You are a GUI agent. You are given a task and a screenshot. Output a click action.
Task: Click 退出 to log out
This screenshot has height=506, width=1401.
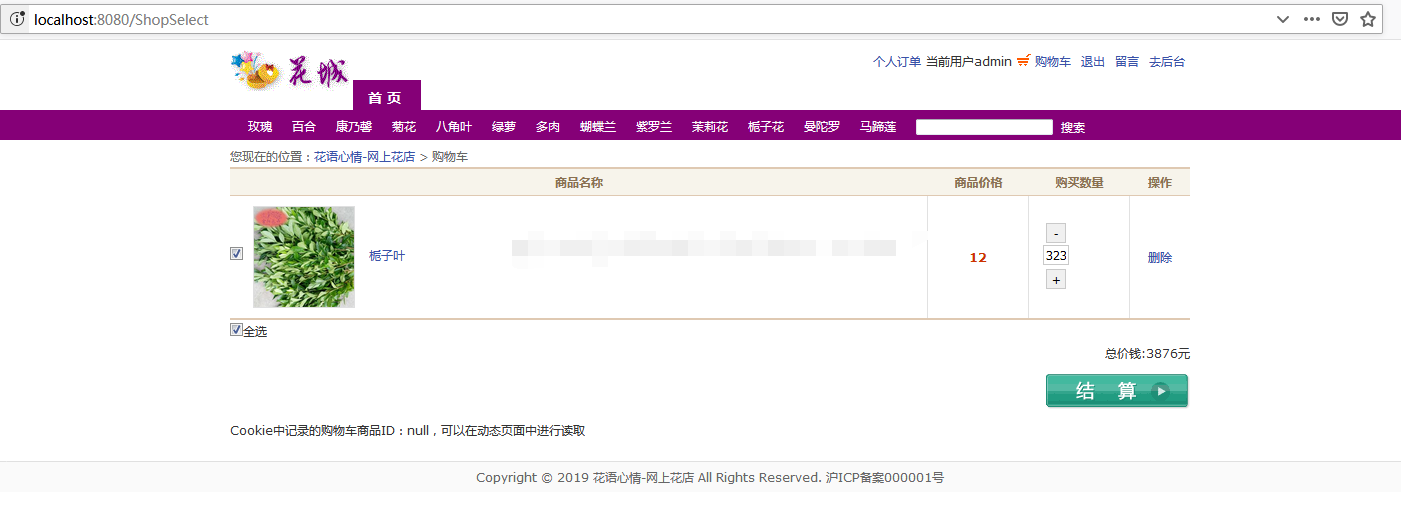[x=1092, y=62]
